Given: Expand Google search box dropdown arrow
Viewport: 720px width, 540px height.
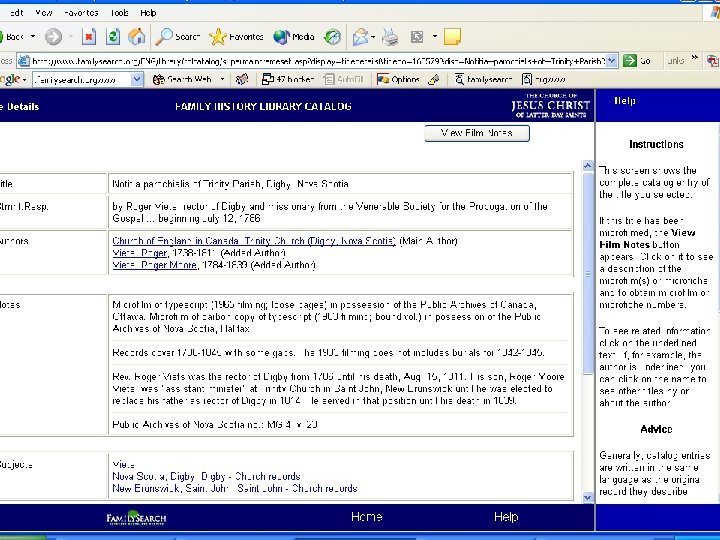Looking at the screenshot, I should point(137,80).
